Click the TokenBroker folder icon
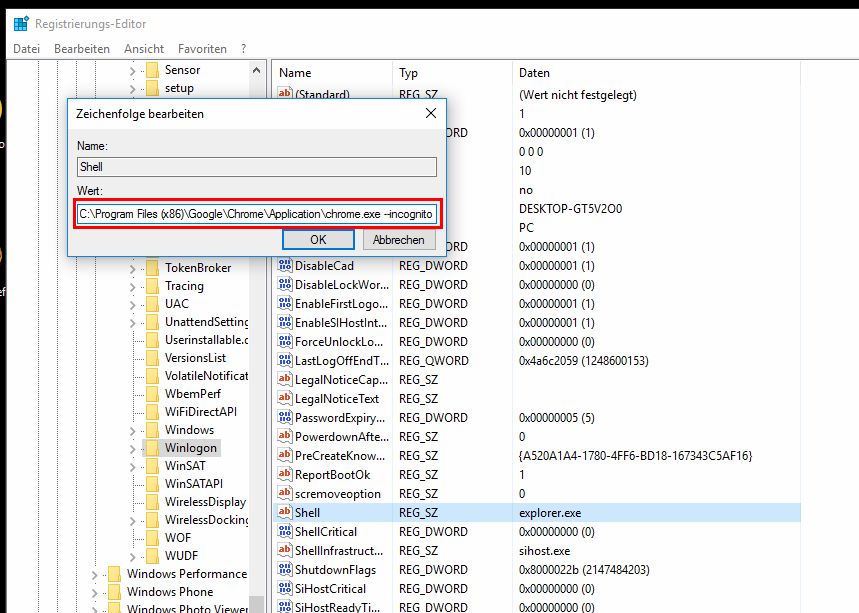The image size is (859, 613). [x=152, y=267]
